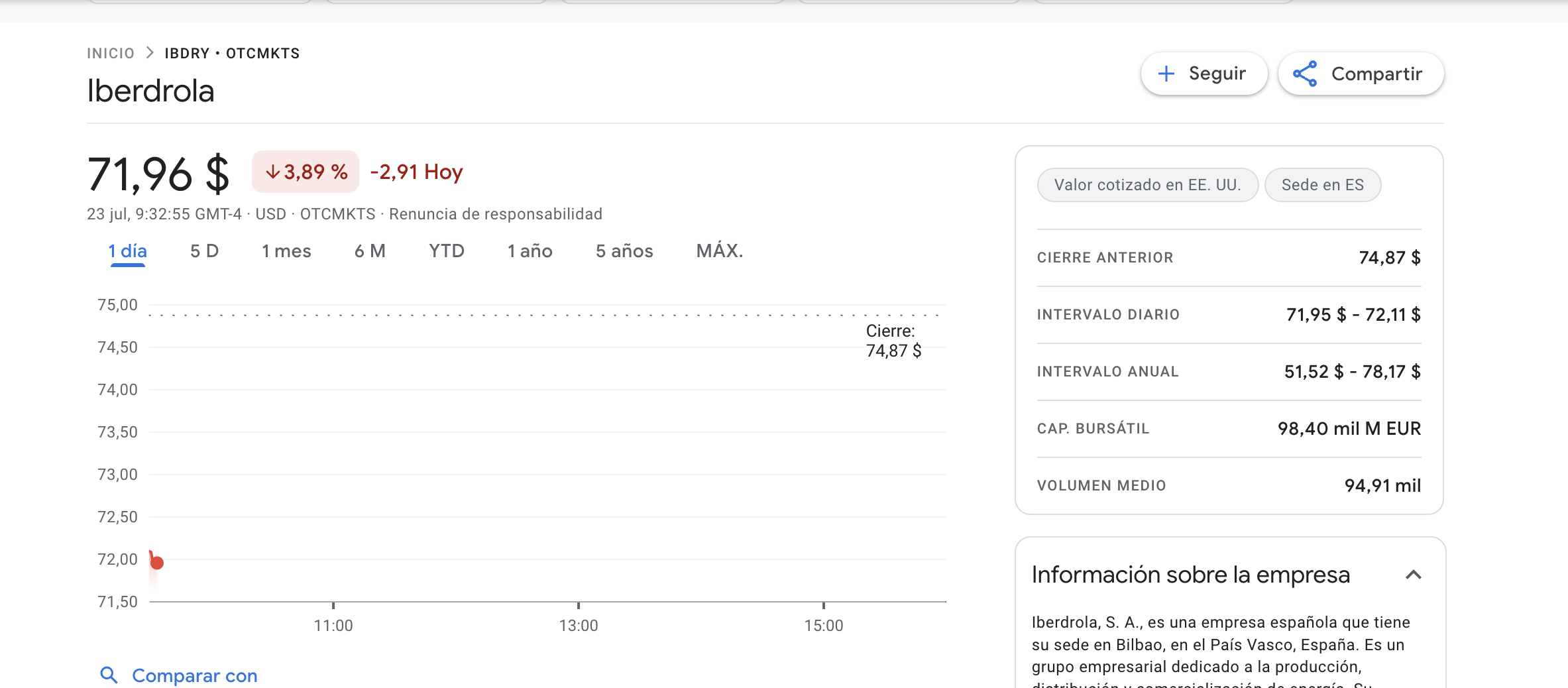Image resolution: width=1568 pixels, height=688 pixels.
Task: Click the red price point on chart
Action: [x=157, y=563]
